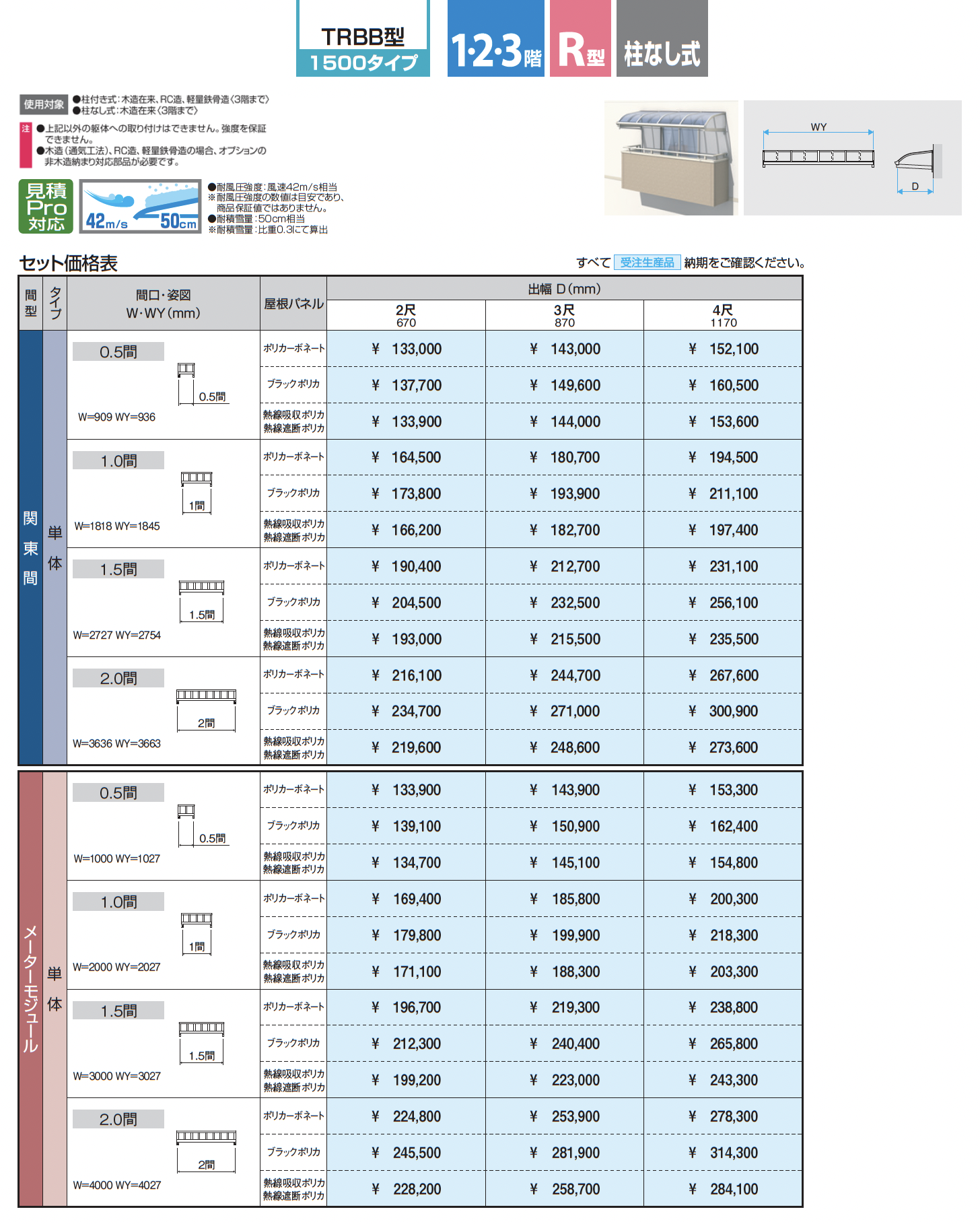Click W=909 WY=936 dimension text

116,417
